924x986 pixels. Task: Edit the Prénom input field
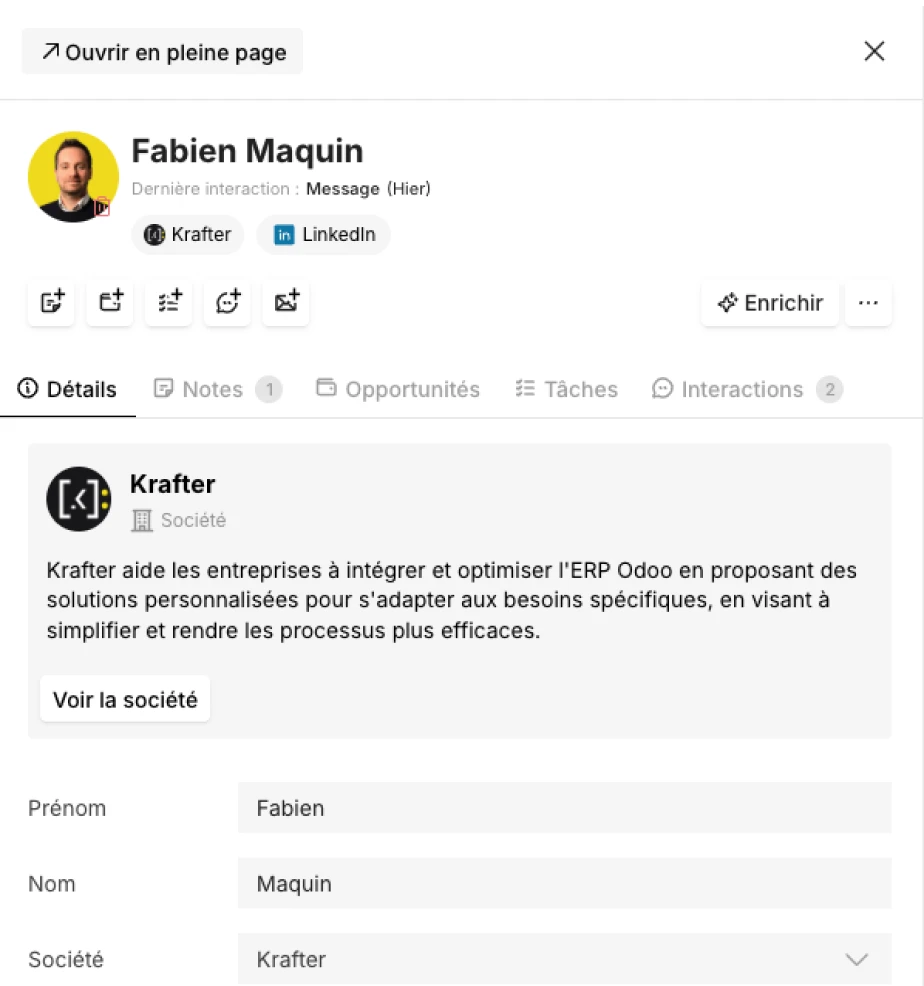pos(564,808)
